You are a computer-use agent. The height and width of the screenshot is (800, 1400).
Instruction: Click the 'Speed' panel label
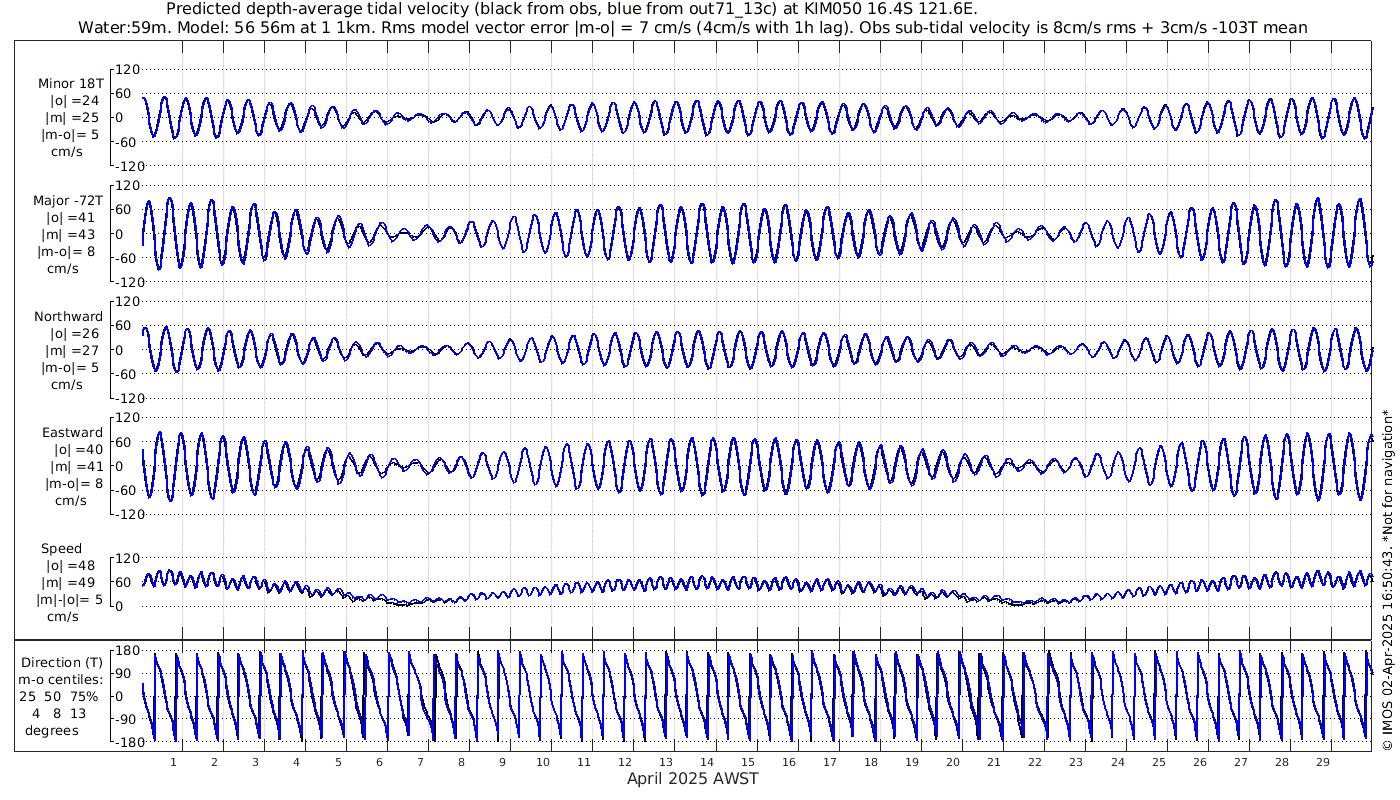[61, 549]
